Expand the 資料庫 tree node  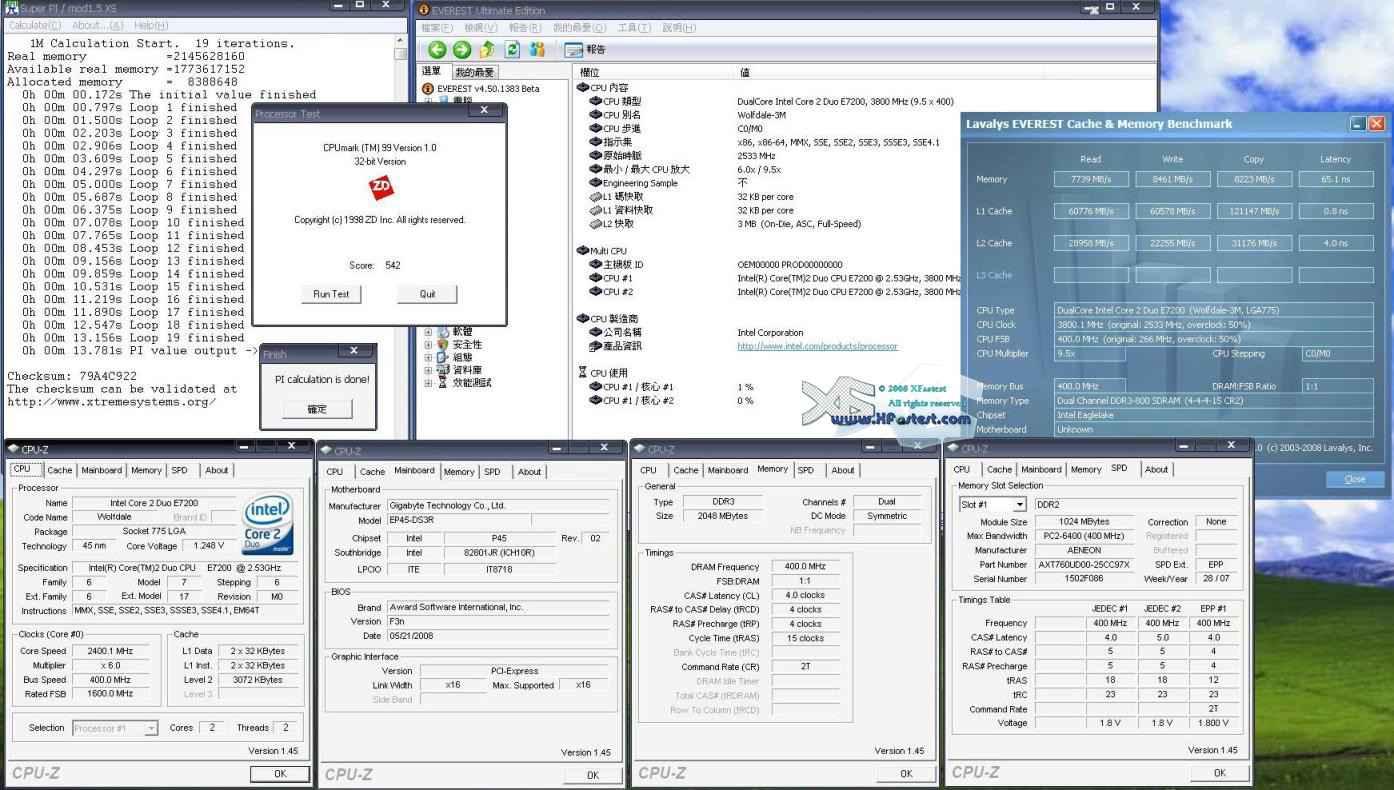(x=429, y=370)
